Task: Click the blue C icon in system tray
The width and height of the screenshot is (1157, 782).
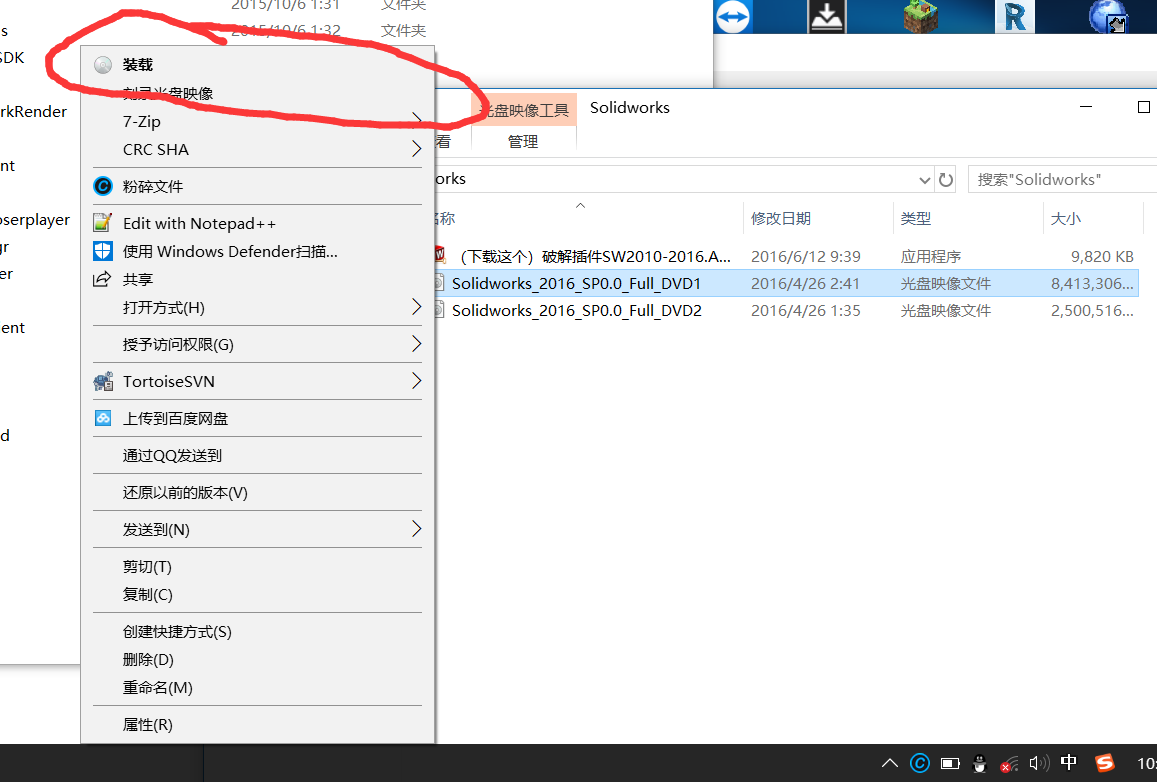Action: click(x=919, y=763)
